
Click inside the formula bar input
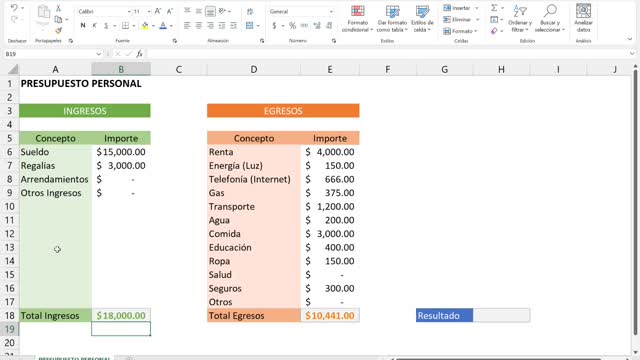[388, 53]
